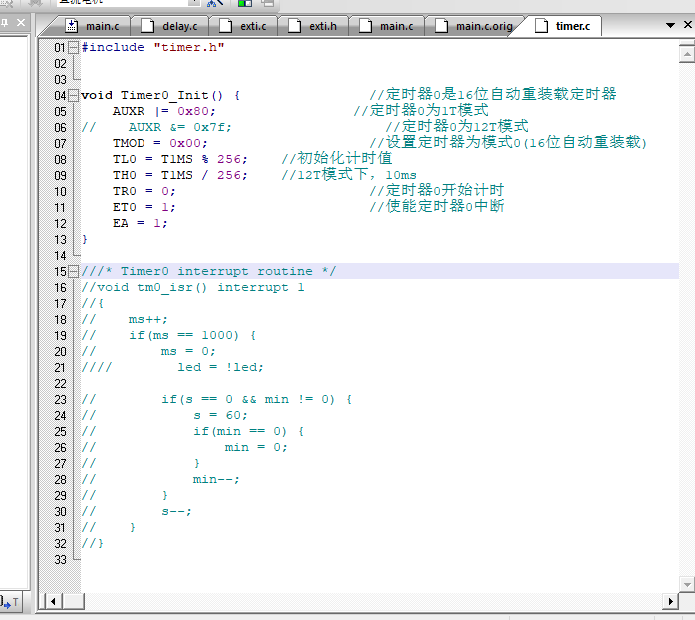The width and height of the screenshot is (695, 620).
Task: Open Options for Target wand icon
Action: coord(215,3)
